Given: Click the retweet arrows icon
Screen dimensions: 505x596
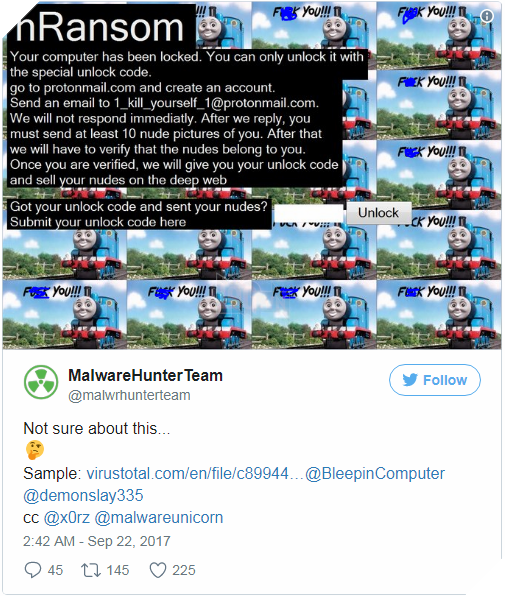Looking at the screenshot, I should (90, 570).
